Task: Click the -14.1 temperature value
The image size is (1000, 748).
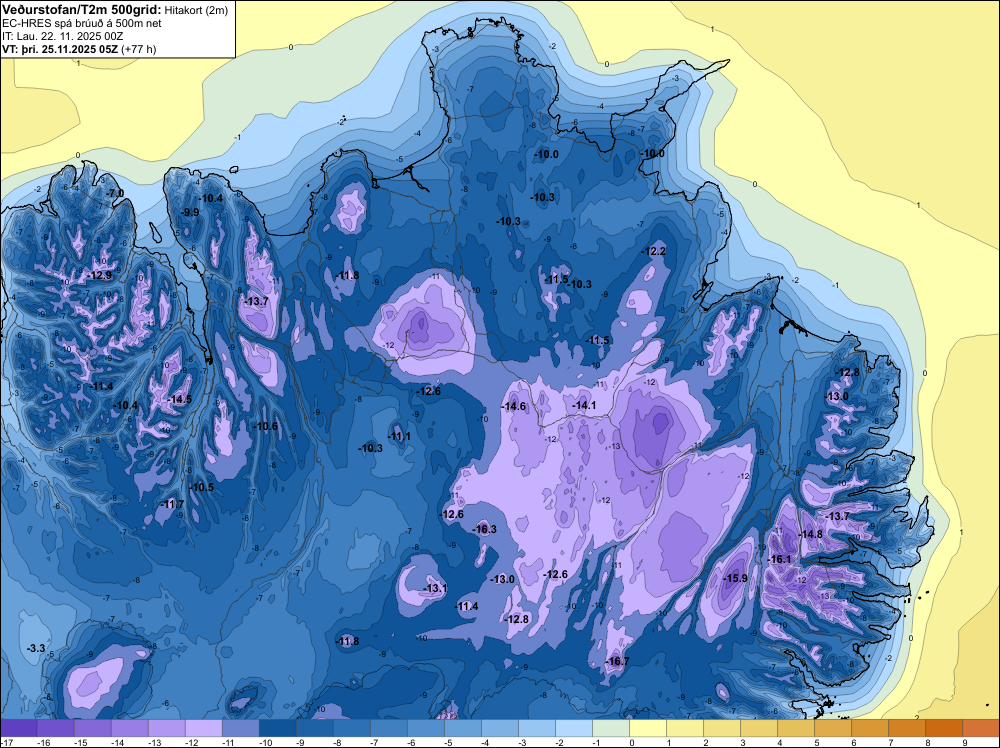Action: 584,406
